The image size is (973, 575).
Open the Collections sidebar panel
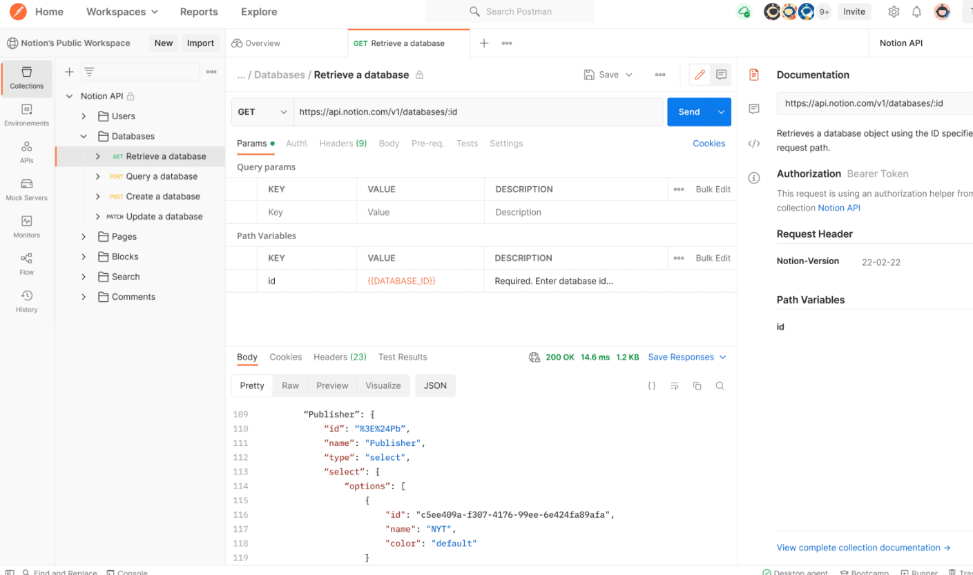pos(27,78)
